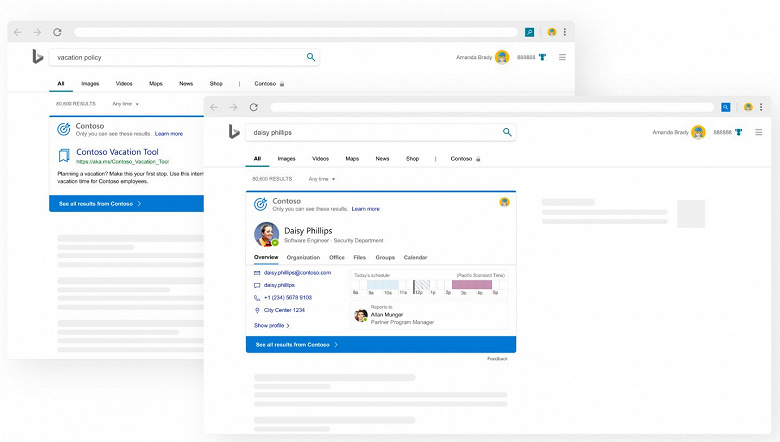Reload the daisy phillips browser window
The width and height of the screenshot is (780, 442).
click(x=254, y=107)
